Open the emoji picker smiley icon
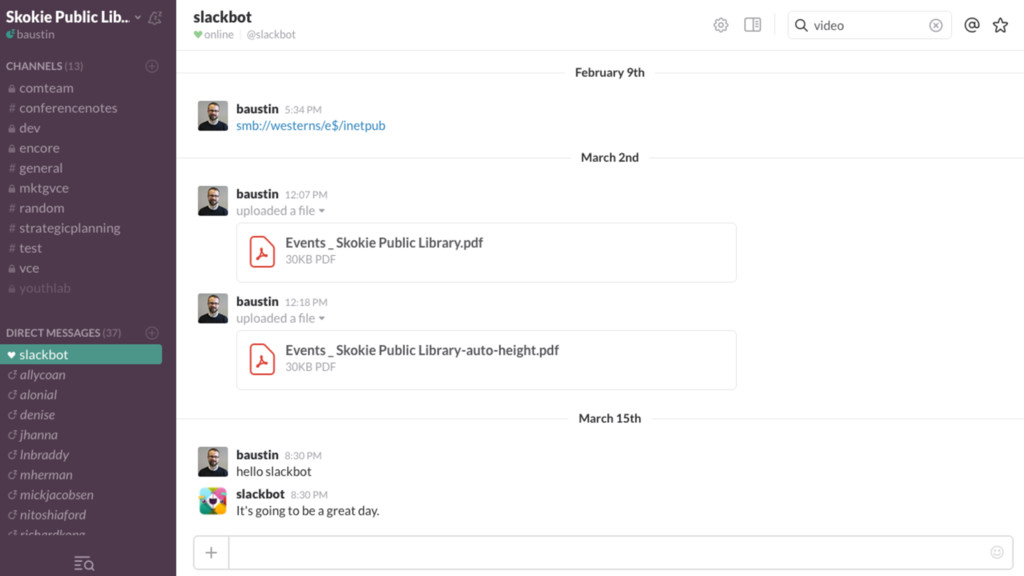The width and height of the screenshot is (1024, 576). 997,552
